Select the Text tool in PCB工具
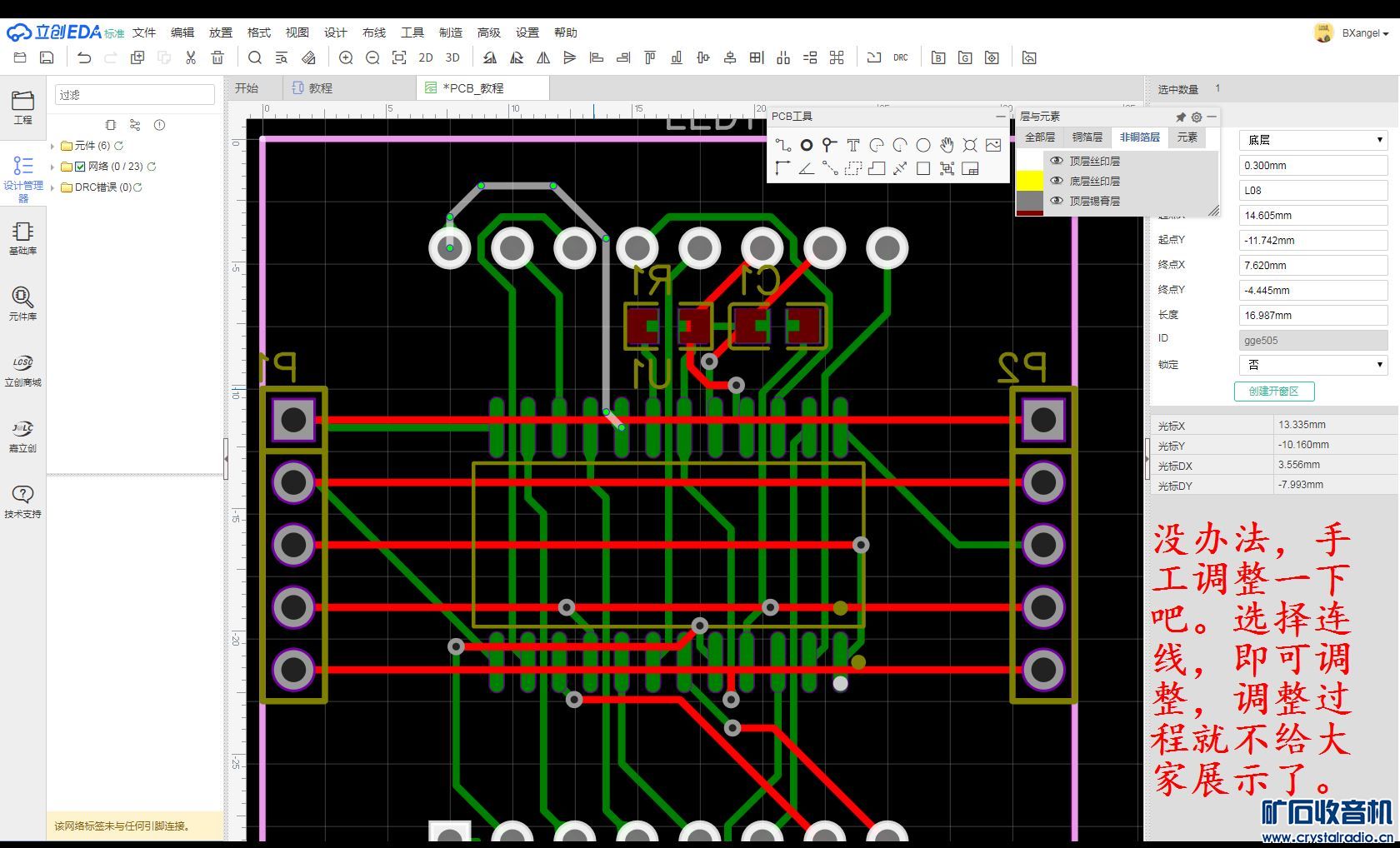 (x=852, y=145)
